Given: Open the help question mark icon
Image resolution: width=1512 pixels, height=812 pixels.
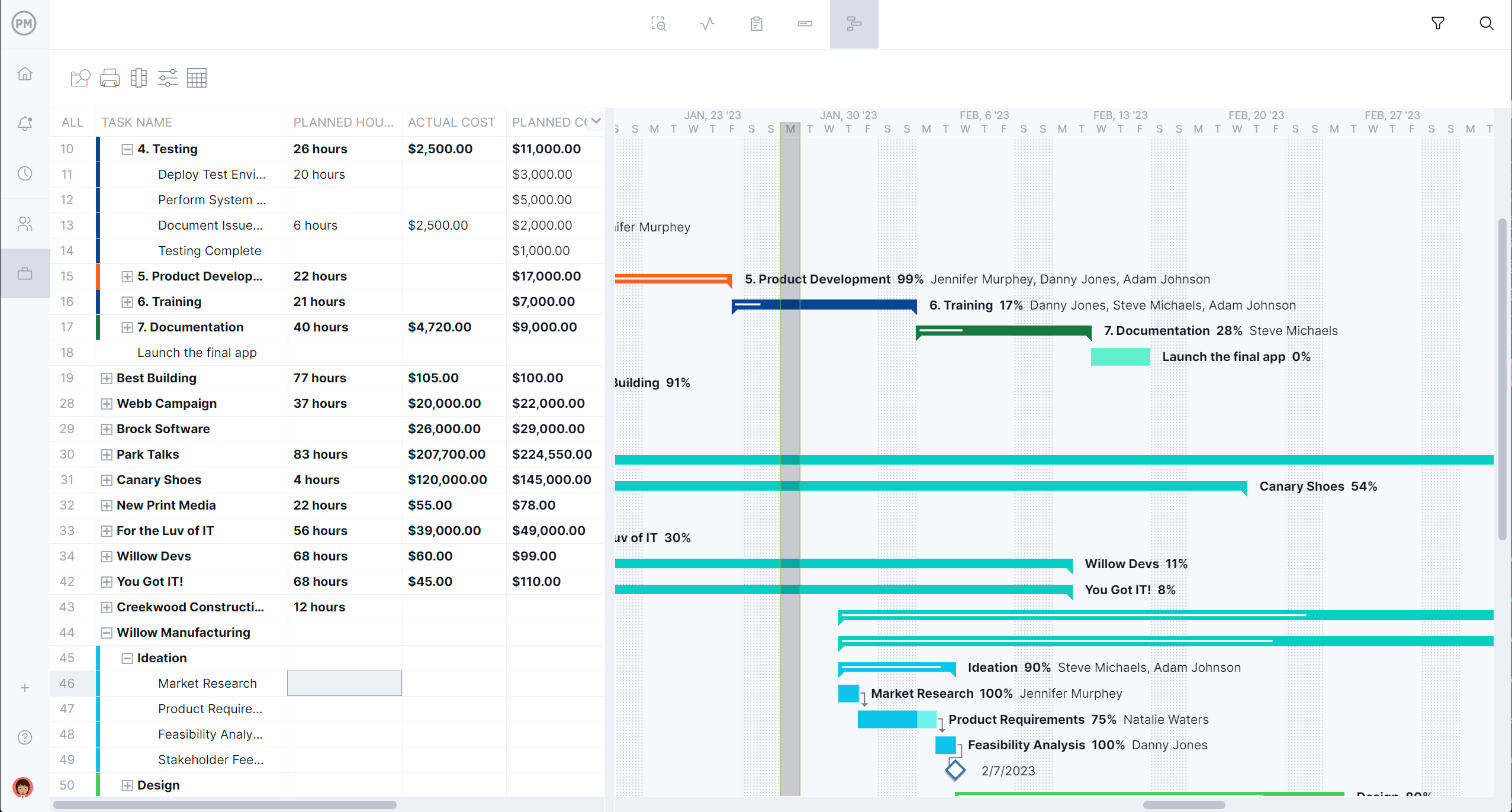Looking at the screenshot, I should click(25, 737).
